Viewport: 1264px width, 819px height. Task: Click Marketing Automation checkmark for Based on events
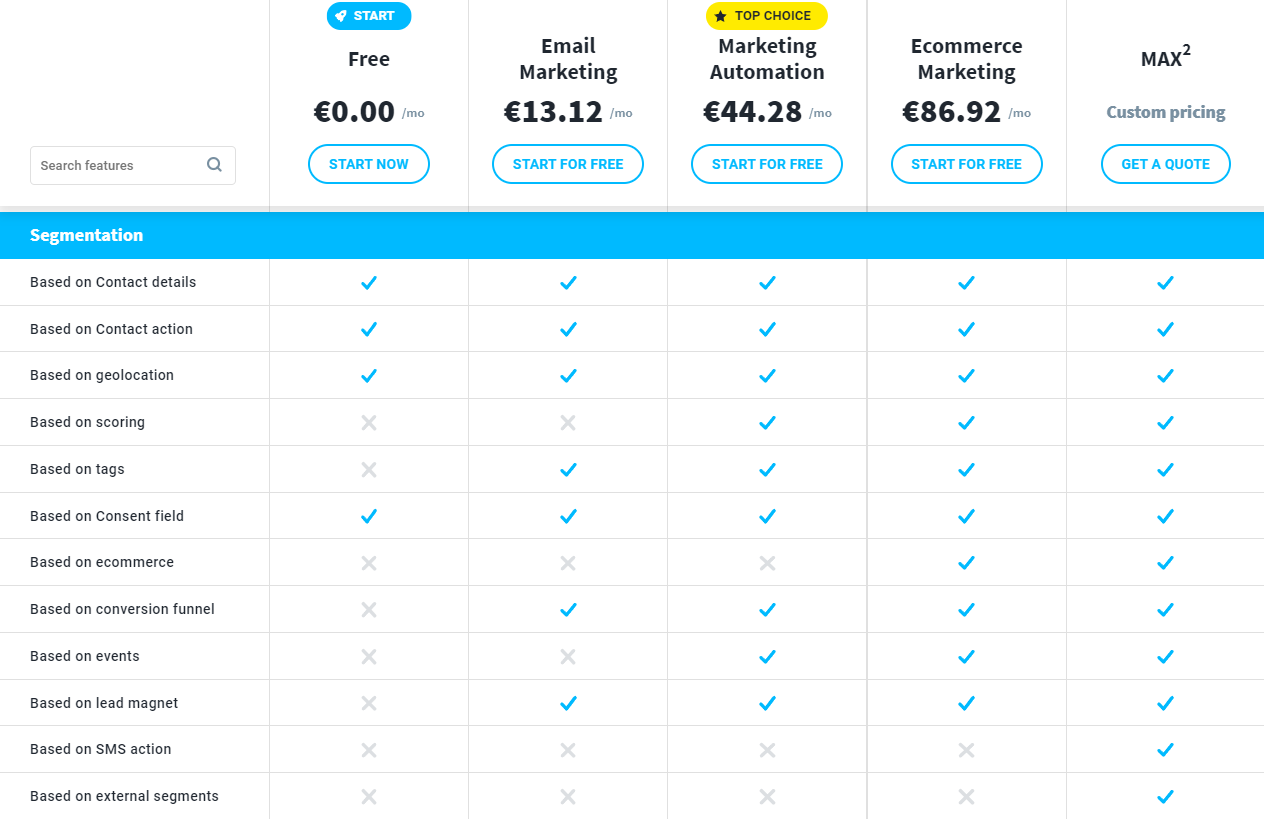pyautogui.click(x=767, y=657)
